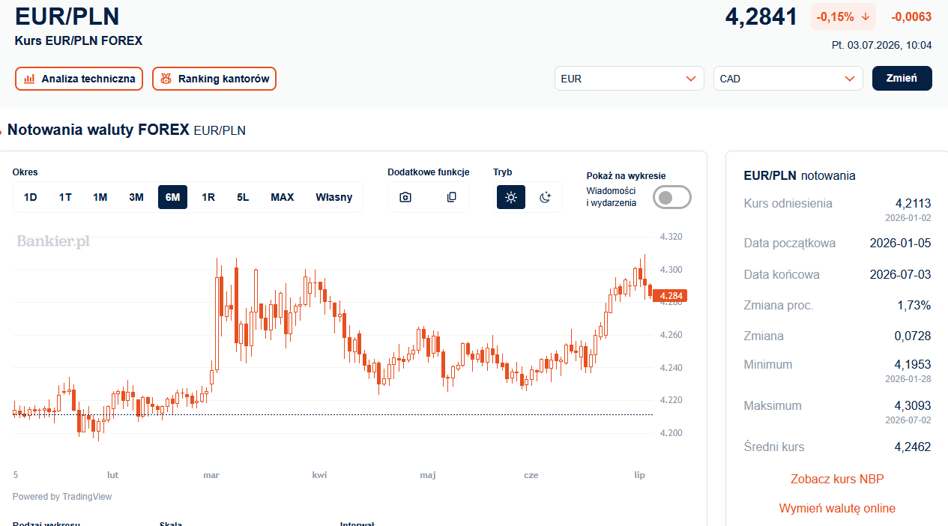Click the Zmiana value 0,0728

coord(912,336)
